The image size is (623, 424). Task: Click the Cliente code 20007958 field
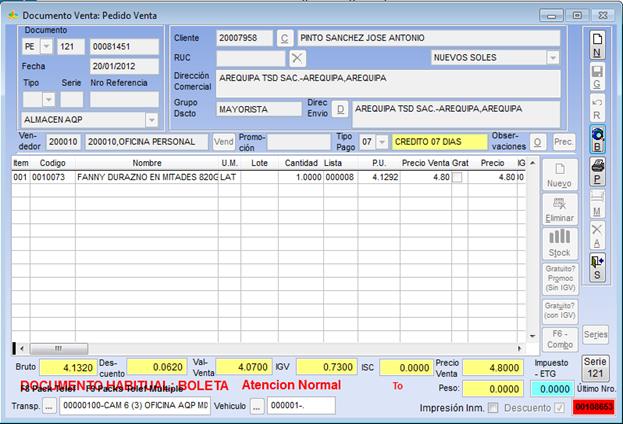244,38
